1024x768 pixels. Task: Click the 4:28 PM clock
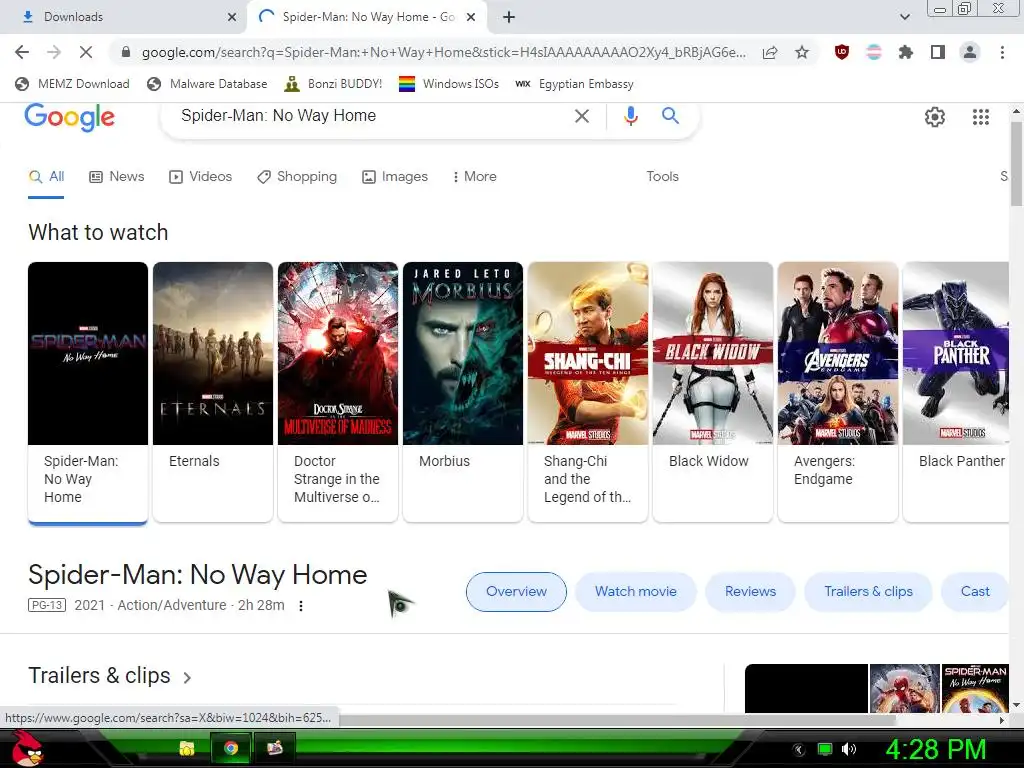point(935,749)
